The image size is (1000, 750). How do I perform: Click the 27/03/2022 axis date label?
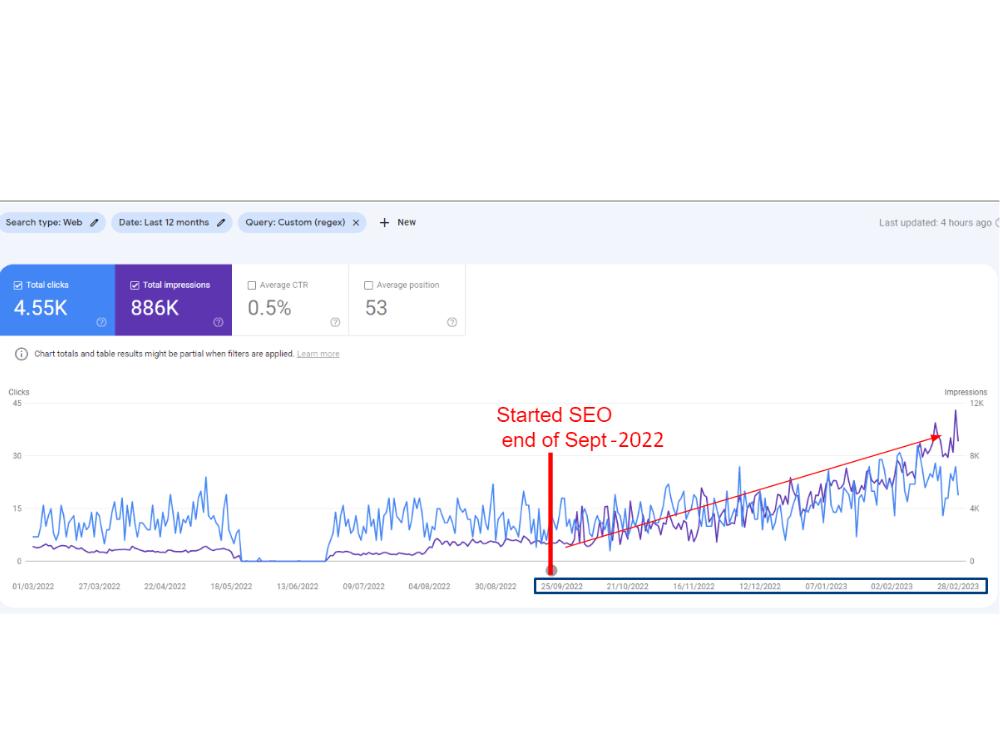[x=99, y=586]
